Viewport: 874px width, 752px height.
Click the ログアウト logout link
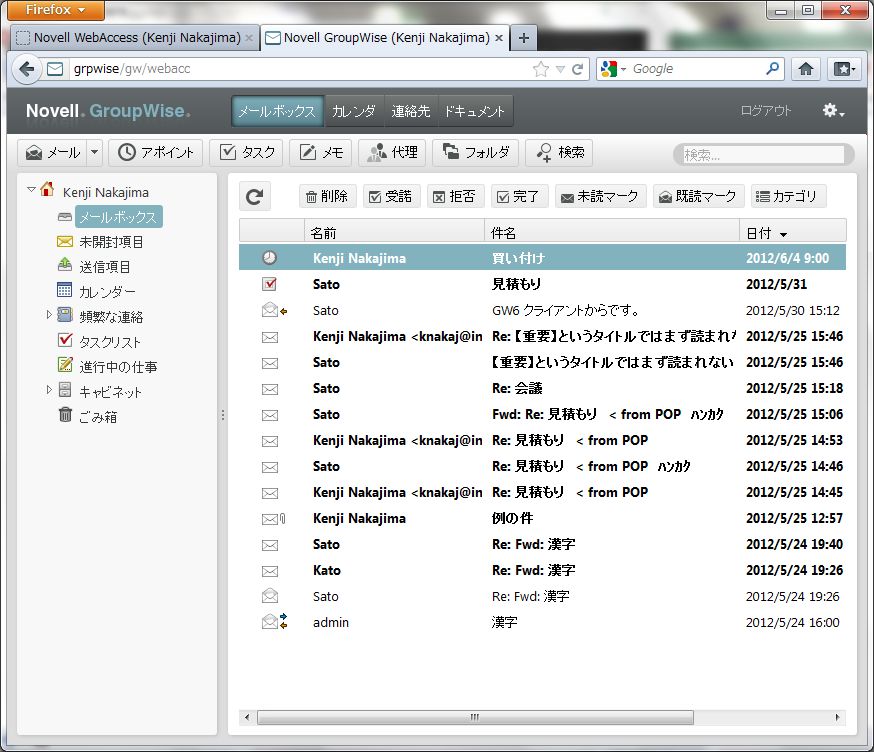(765, 110)
